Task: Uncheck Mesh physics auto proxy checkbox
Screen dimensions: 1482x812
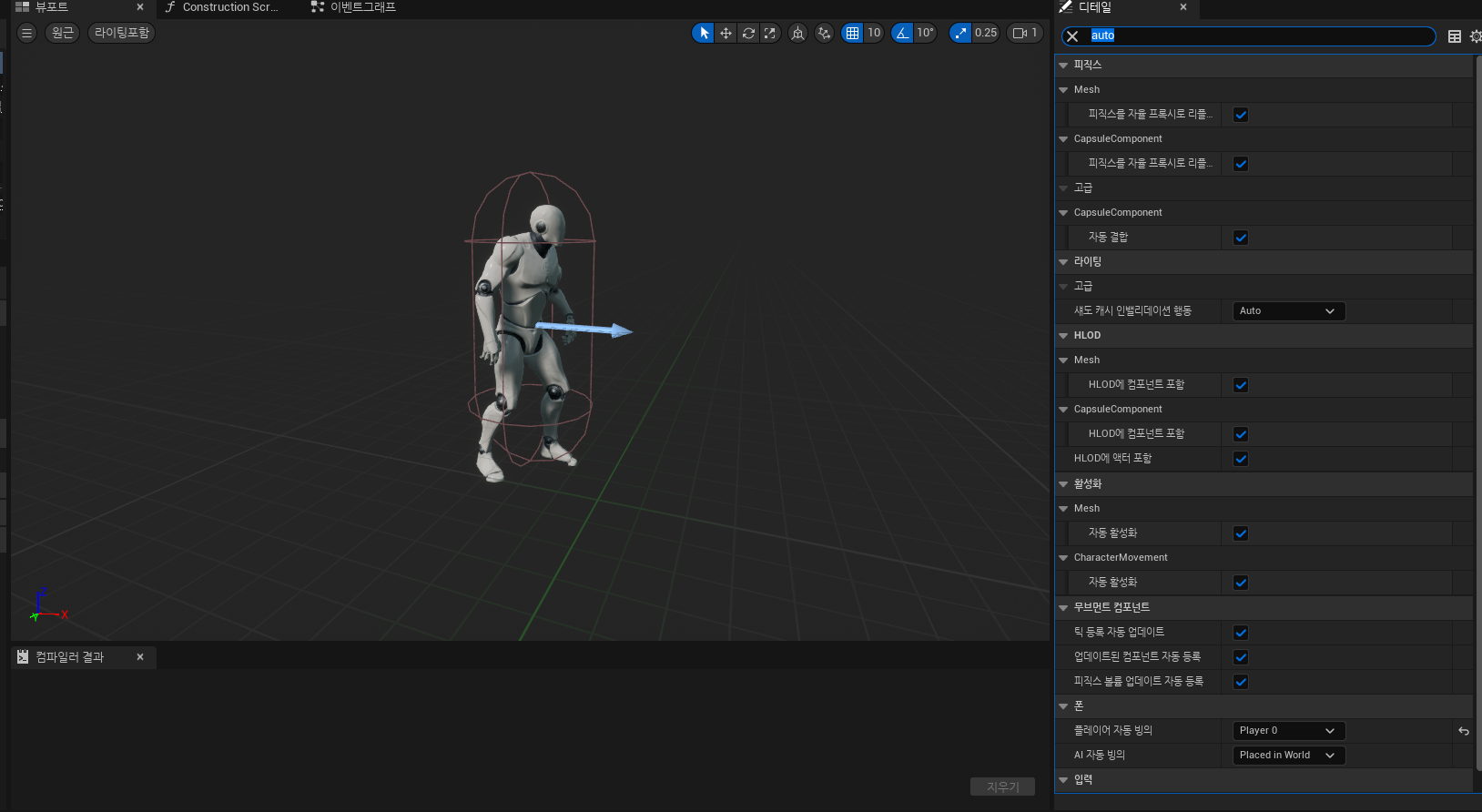Action: tap(1241, 115)
